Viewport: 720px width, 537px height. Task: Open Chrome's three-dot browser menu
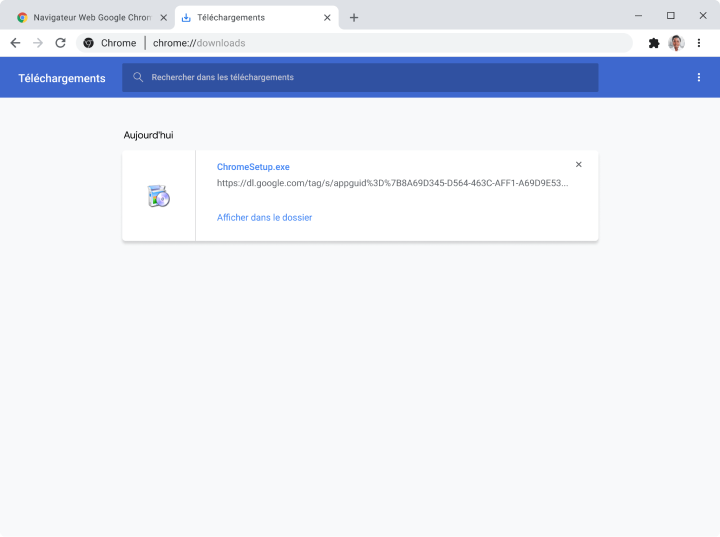[x=699, y=43]
